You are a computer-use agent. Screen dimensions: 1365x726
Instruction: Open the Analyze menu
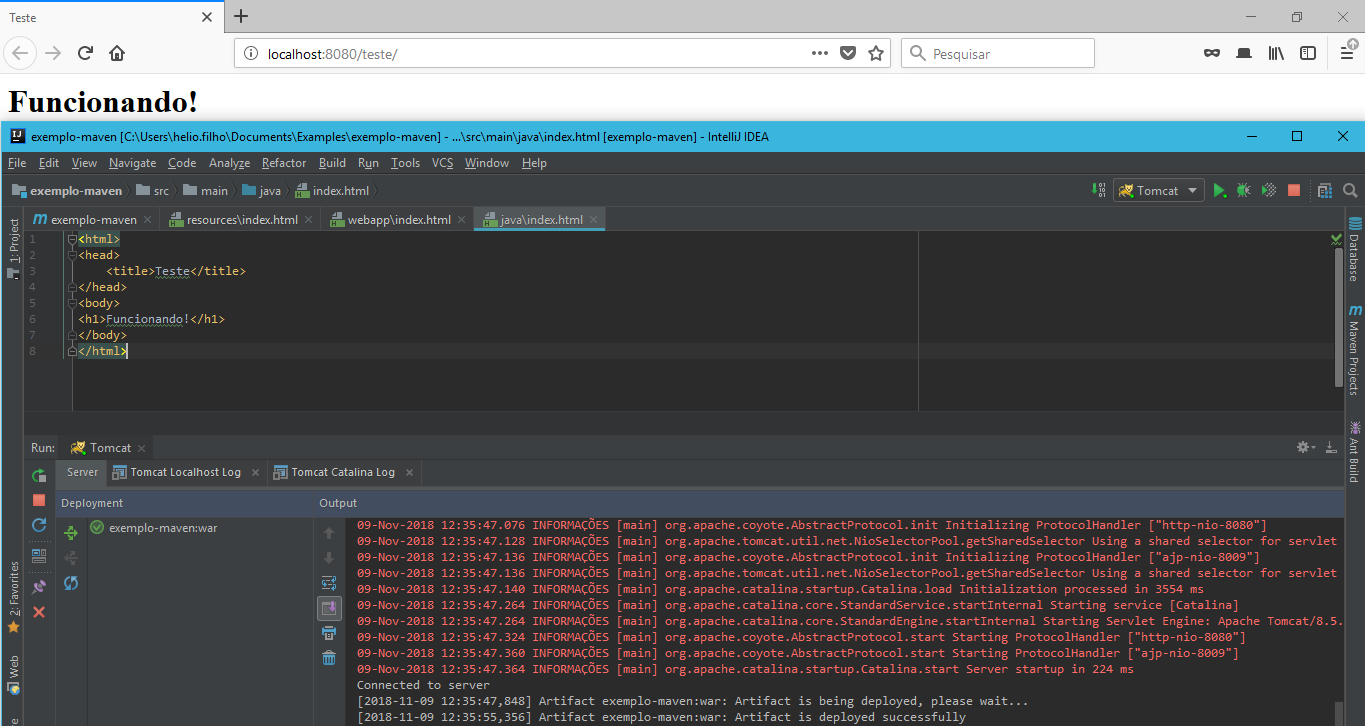coord(229,163)
